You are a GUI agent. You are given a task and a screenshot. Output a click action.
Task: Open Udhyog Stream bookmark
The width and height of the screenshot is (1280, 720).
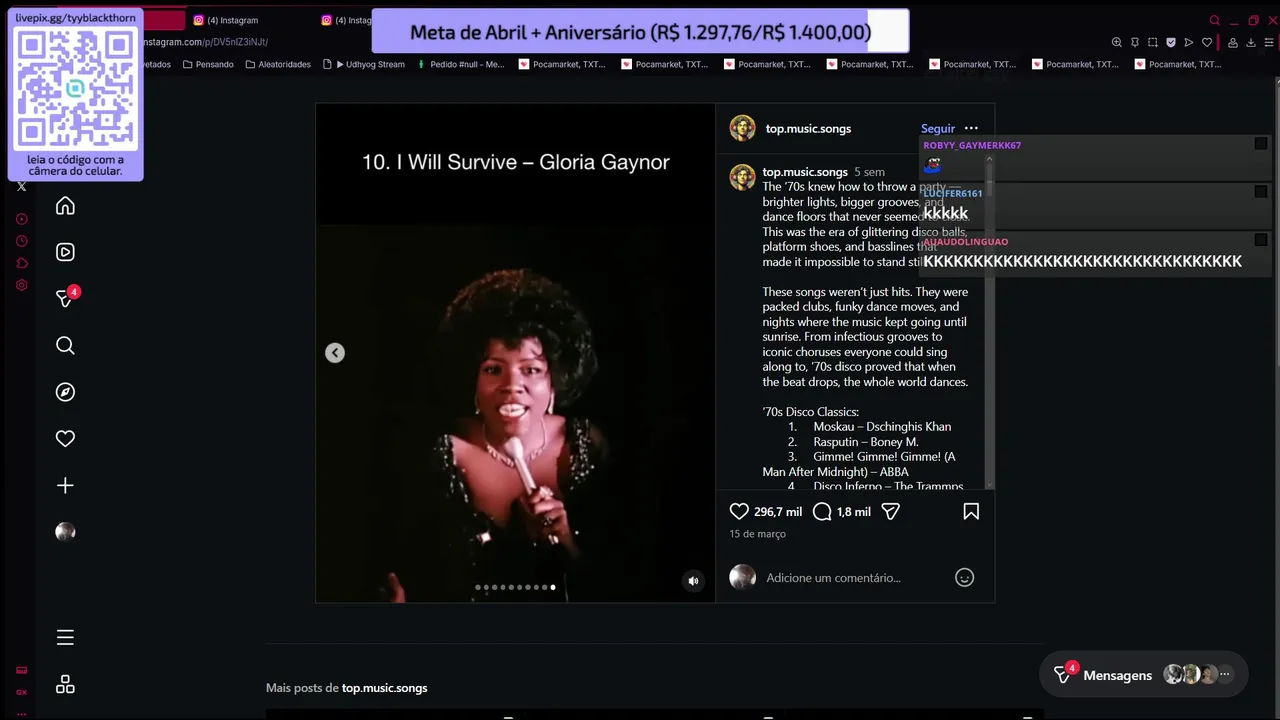364,64
